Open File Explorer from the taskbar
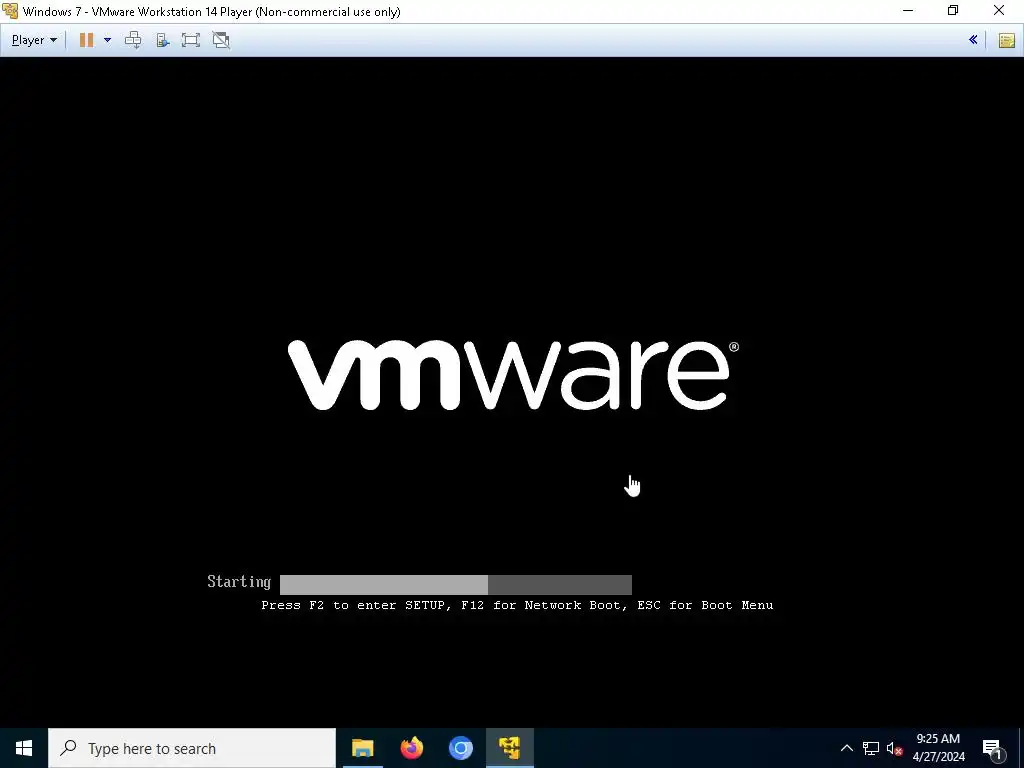Viewport: 1024px width, 768px height. click(362, 748)
